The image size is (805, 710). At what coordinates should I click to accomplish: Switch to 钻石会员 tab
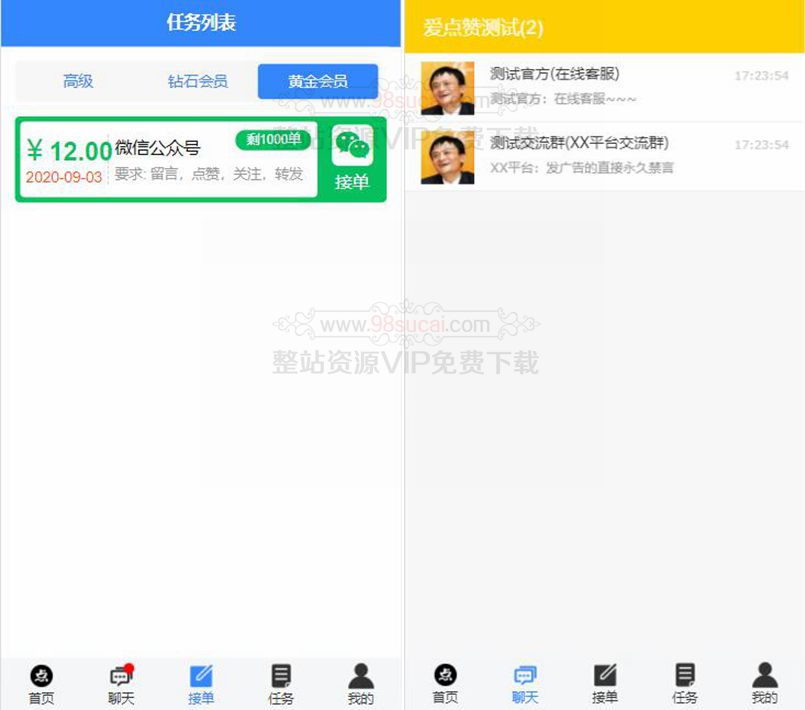pos(198,81)
